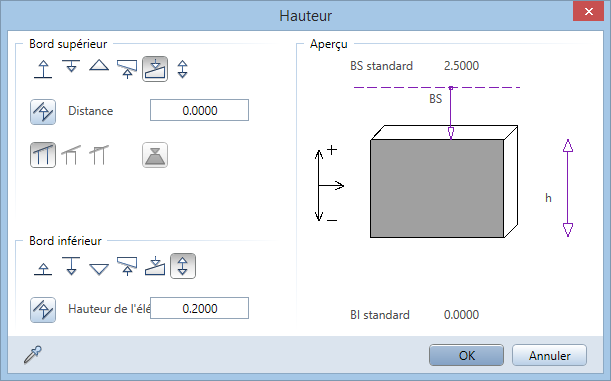
Task: Select lower edge upward arrow reference icon
Action: click(x=43, y=269)
